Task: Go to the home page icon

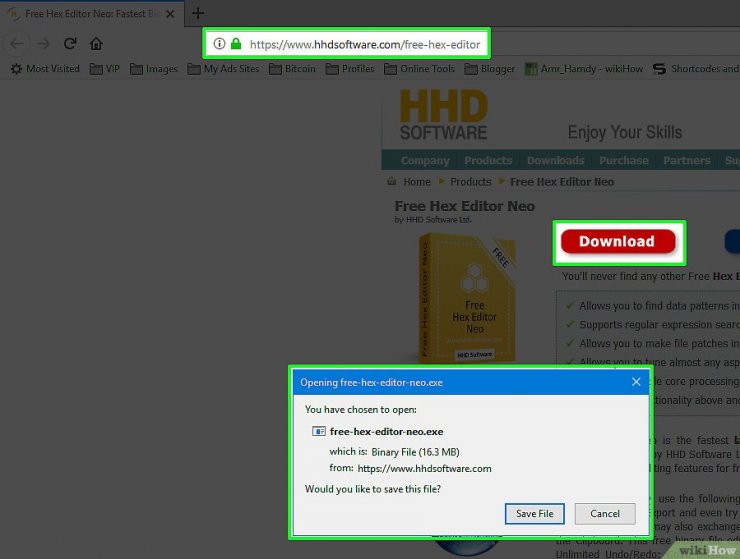Action: pos(96,44)
